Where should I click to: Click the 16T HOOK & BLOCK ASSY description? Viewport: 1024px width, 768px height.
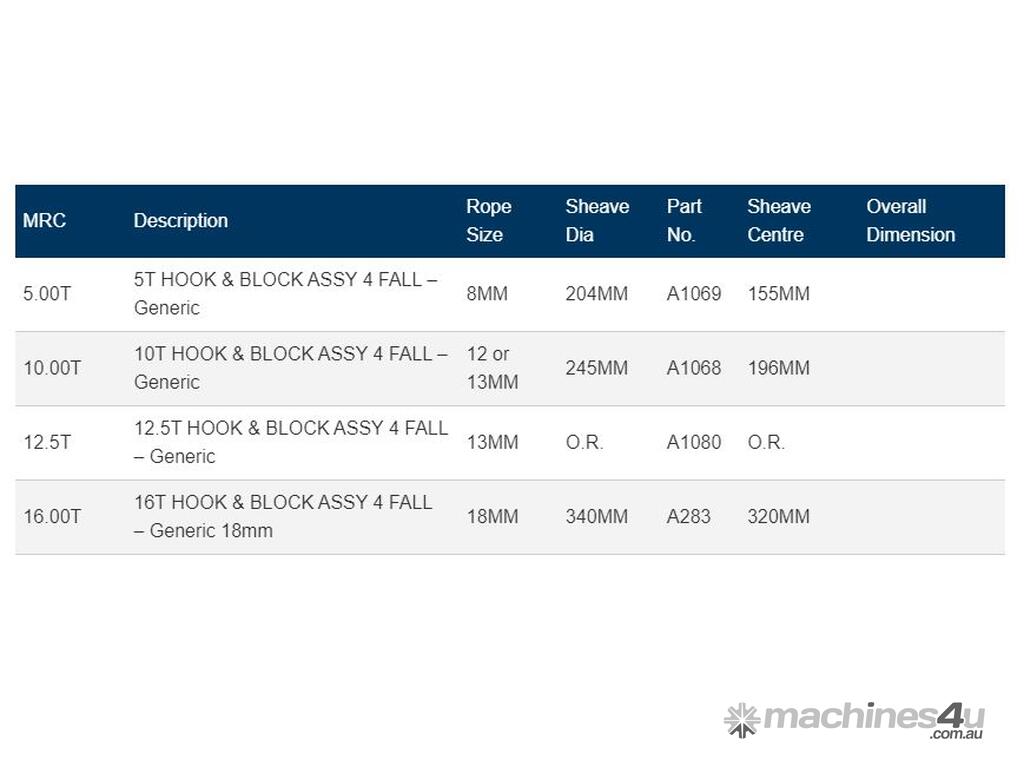coord(283,516)
